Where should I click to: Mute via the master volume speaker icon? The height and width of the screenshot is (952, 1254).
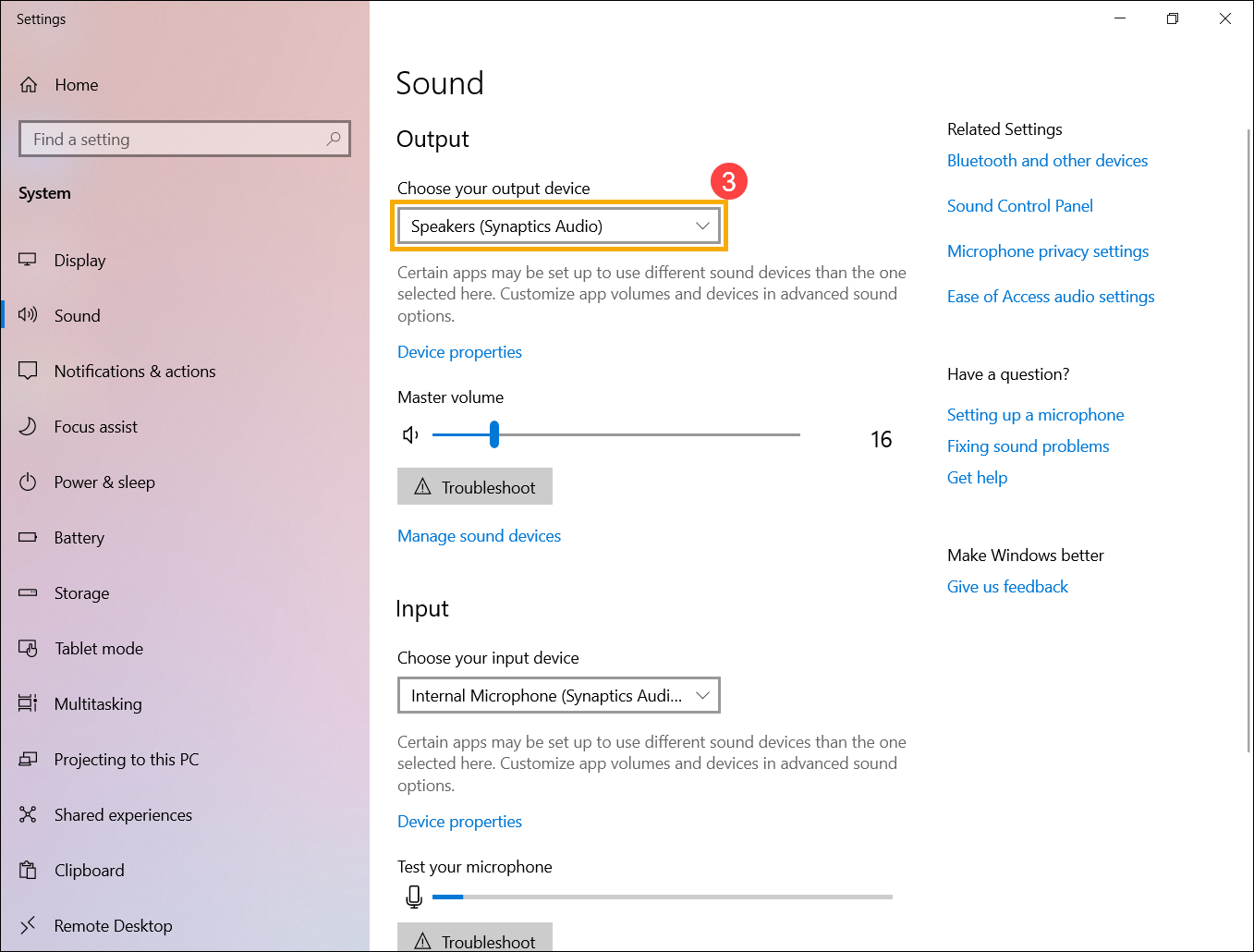(411, 434)
